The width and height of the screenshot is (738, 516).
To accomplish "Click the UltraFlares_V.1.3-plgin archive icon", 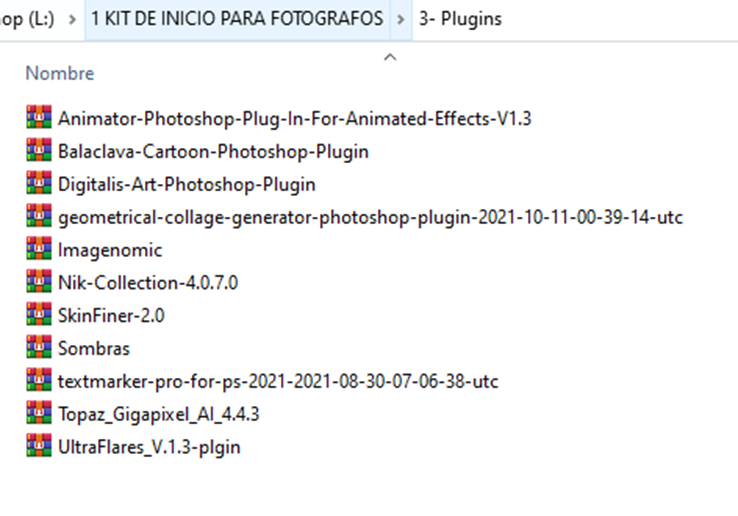I will coord(39,445).
